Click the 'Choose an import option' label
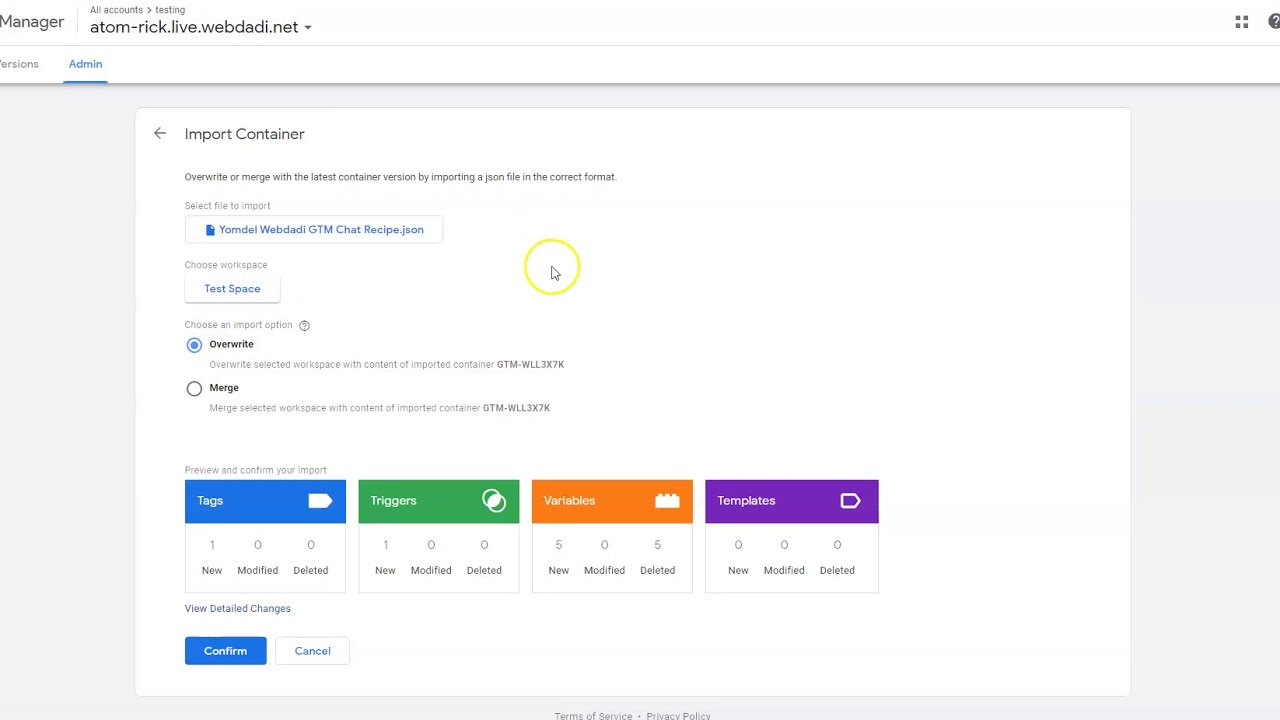Viewport: 1280px width, 720px height. [238, 325]
